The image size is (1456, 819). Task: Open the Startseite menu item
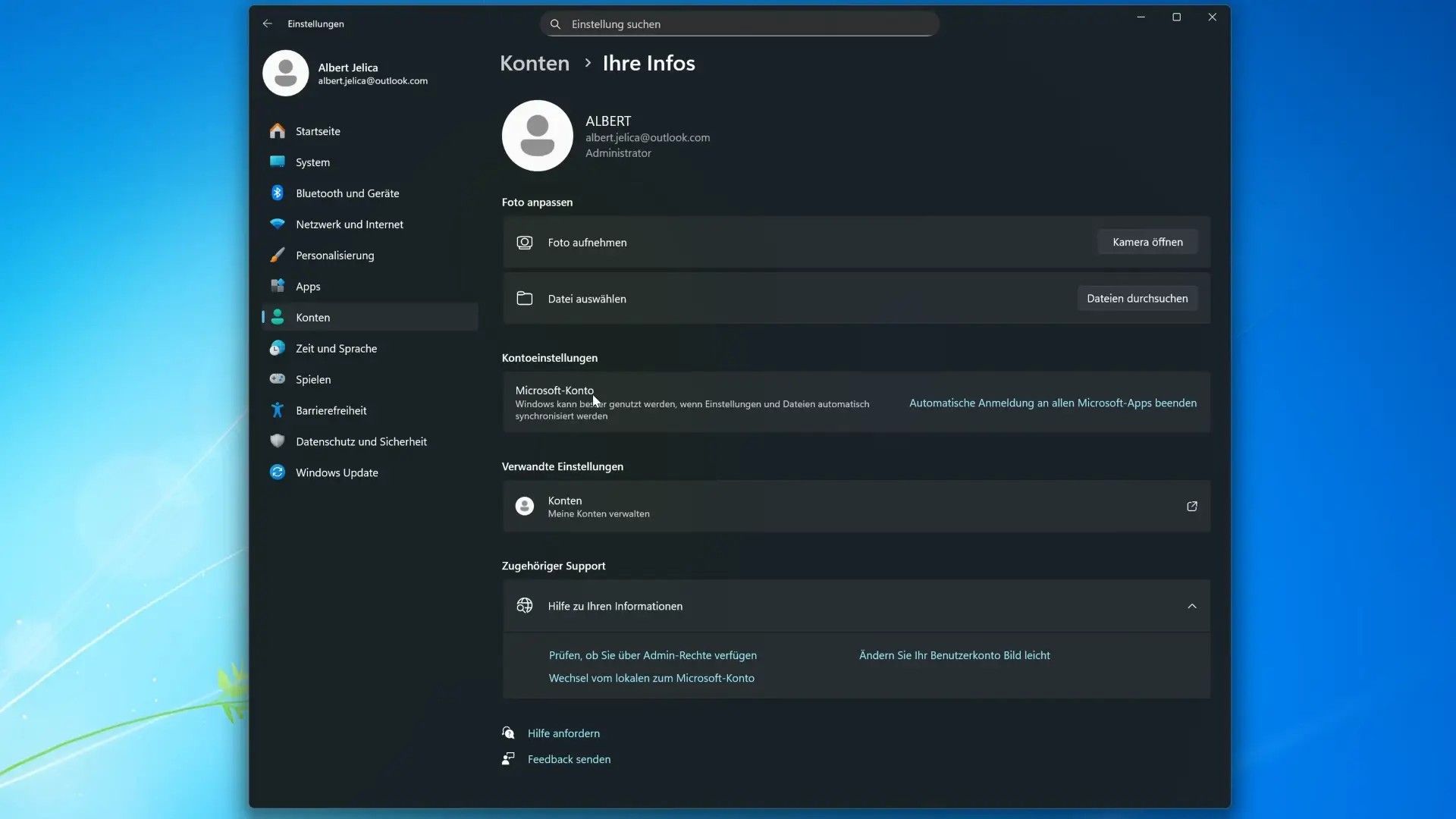click(318, 131)
